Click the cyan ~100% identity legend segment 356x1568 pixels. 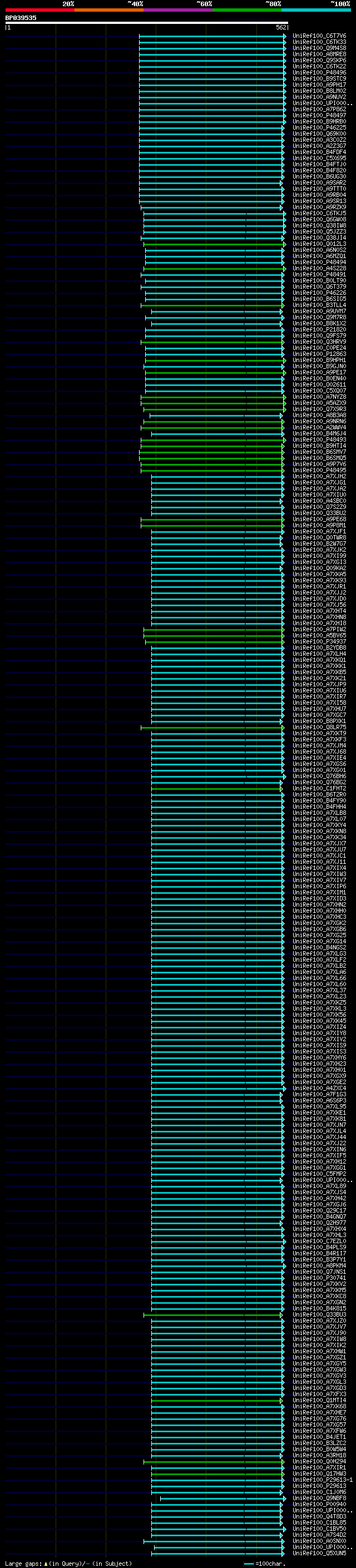click(x=316, y=10)
